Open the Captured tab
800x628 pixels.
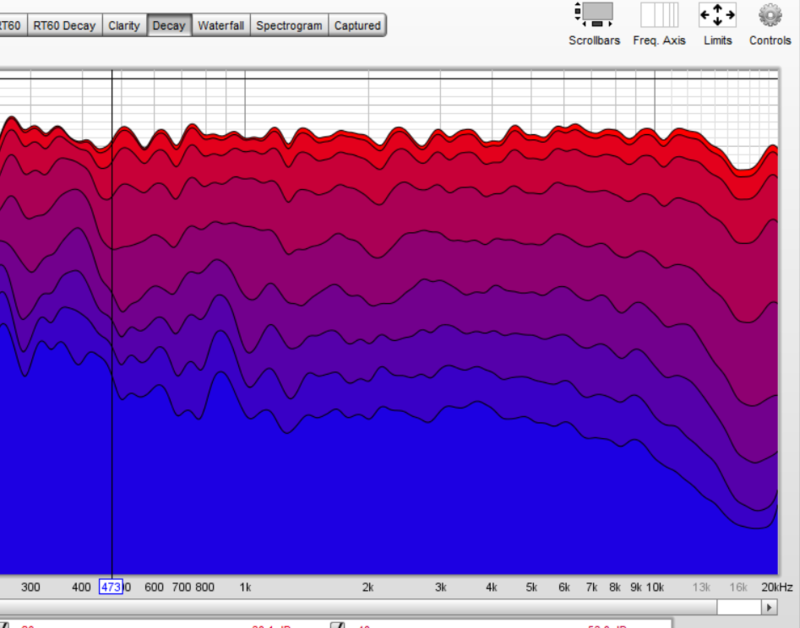357,25
